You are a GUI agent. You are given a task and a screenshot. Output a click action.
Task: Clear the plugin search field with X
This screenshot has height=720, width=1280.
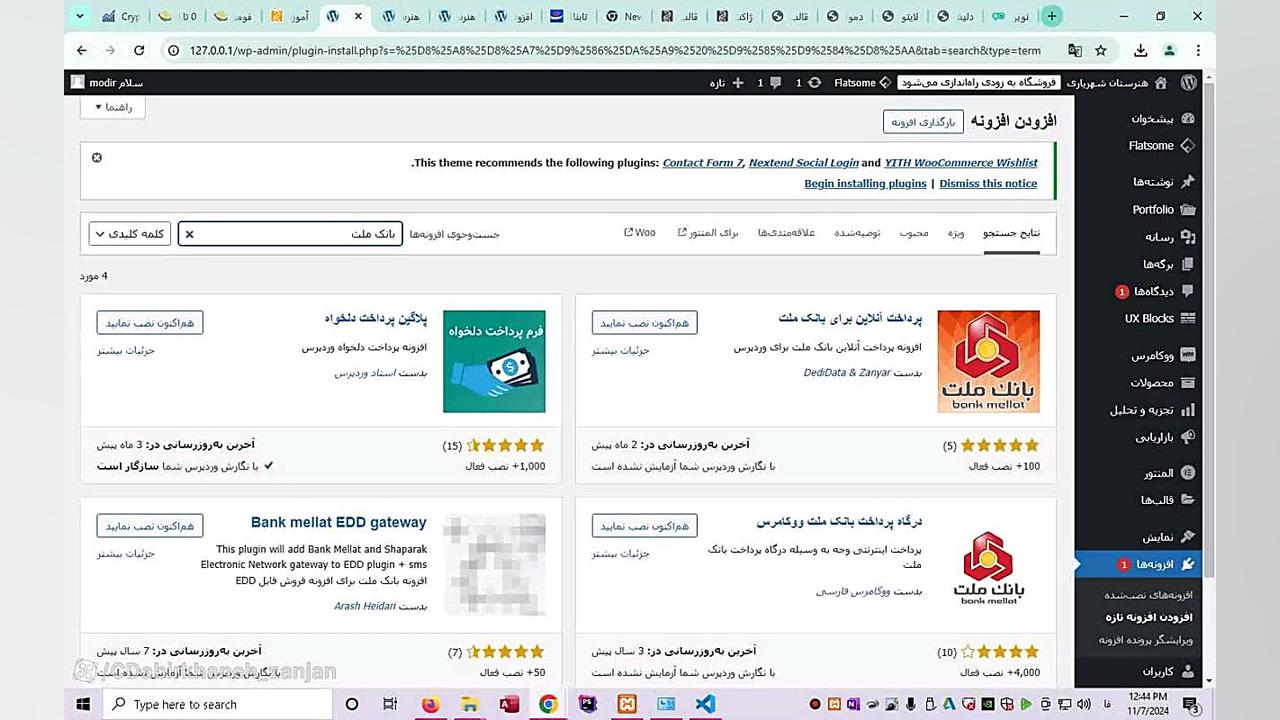click(189, 234)
